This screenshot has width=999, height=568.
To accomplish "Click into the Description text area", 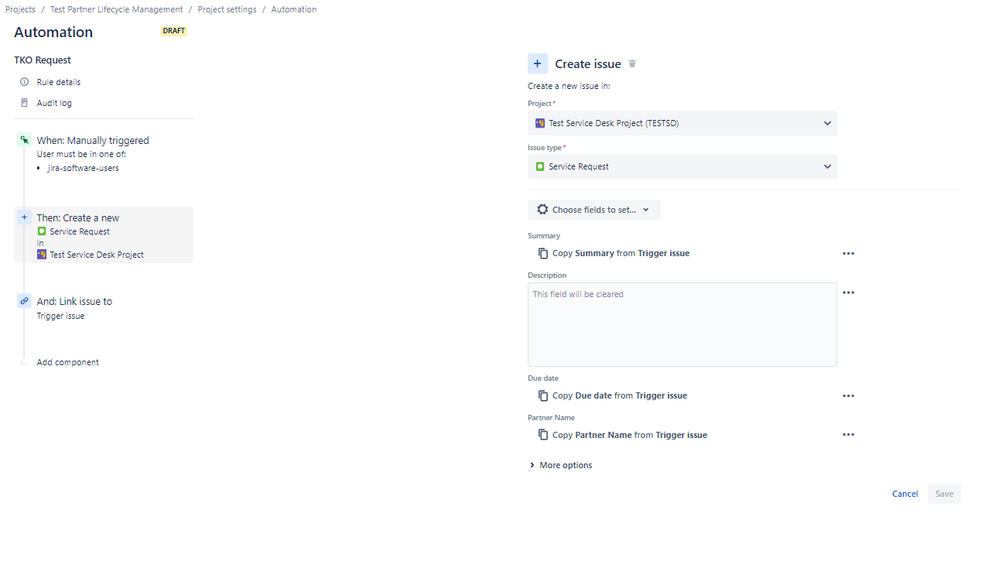I will [682, 325].
